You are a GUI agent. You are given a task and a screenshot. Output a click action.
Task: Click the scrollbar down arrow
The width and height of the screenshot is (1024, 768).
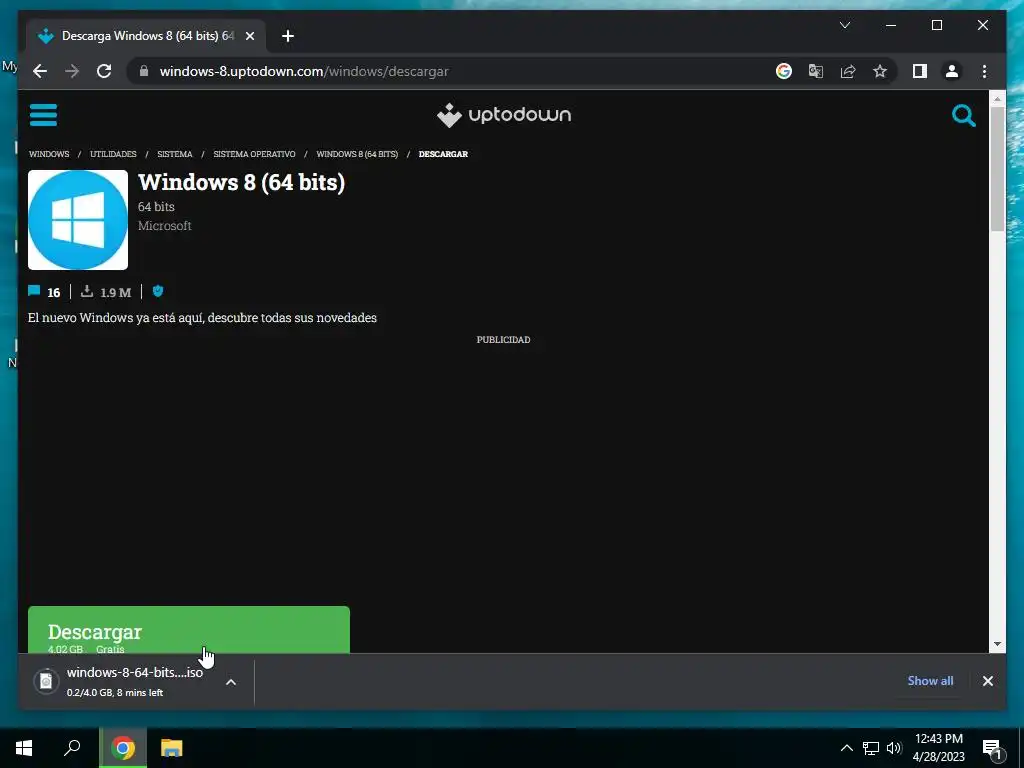tap(997, 644)
